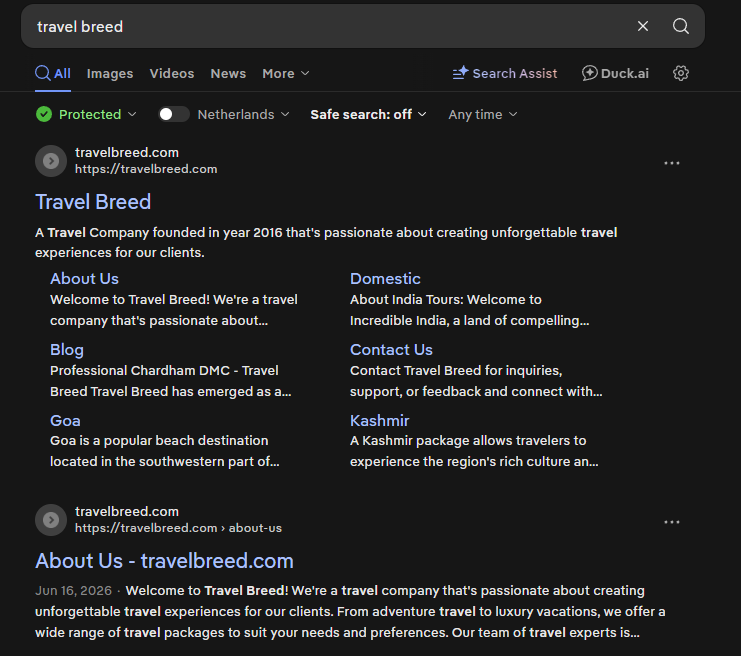Image resolution: width=741 pixels, height=656 pixels.
Task: Open three-dot menu for Travel Breed result
Action: (x=672, y=163)
